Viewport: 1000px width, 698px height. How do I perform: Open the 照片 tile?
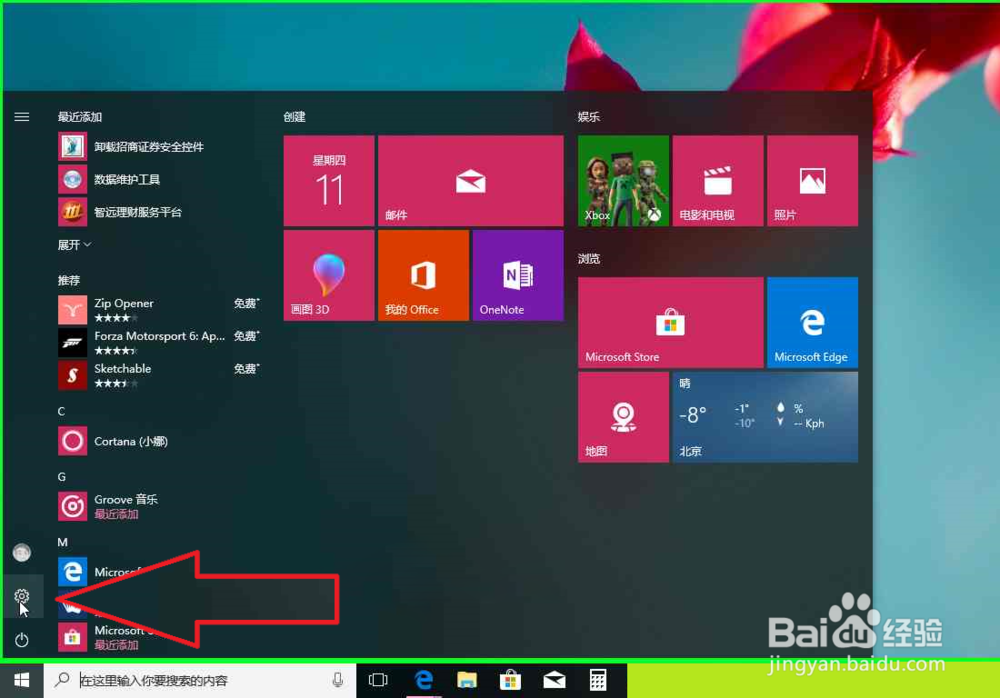click(812, 180)
